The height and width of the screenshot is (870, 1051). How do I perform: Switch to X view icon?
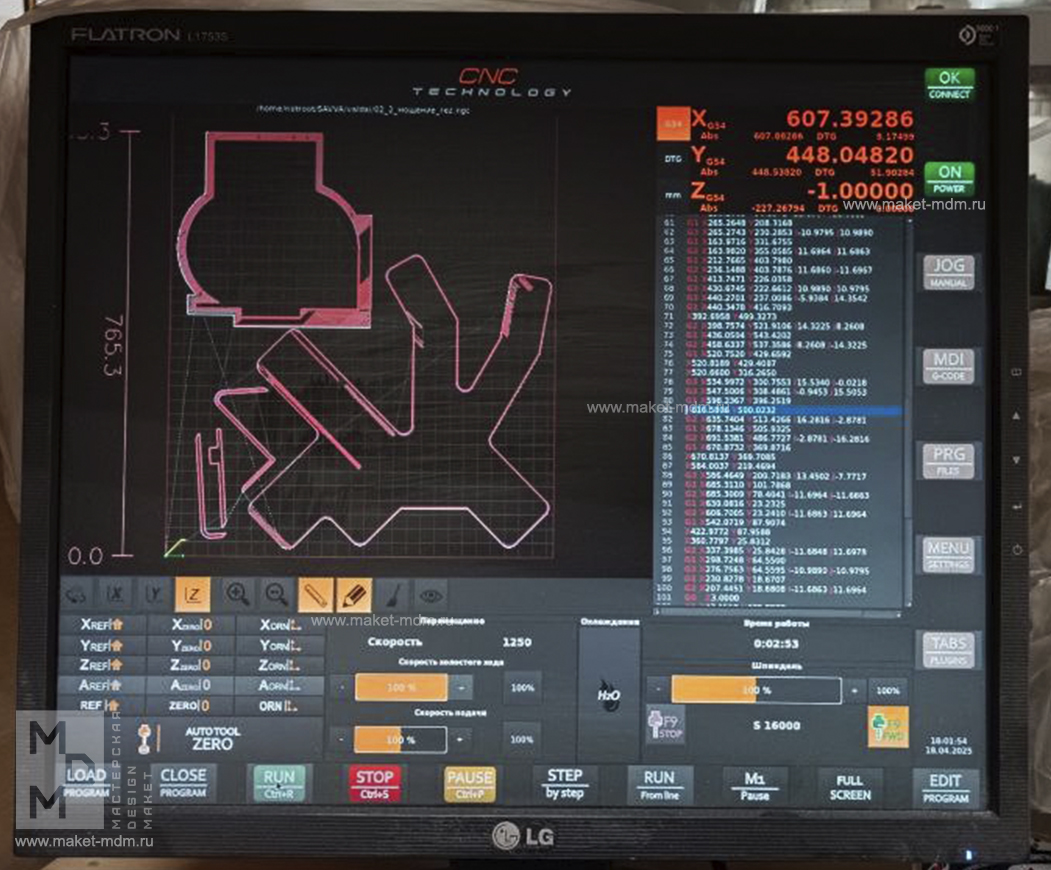tap(115, 595)
